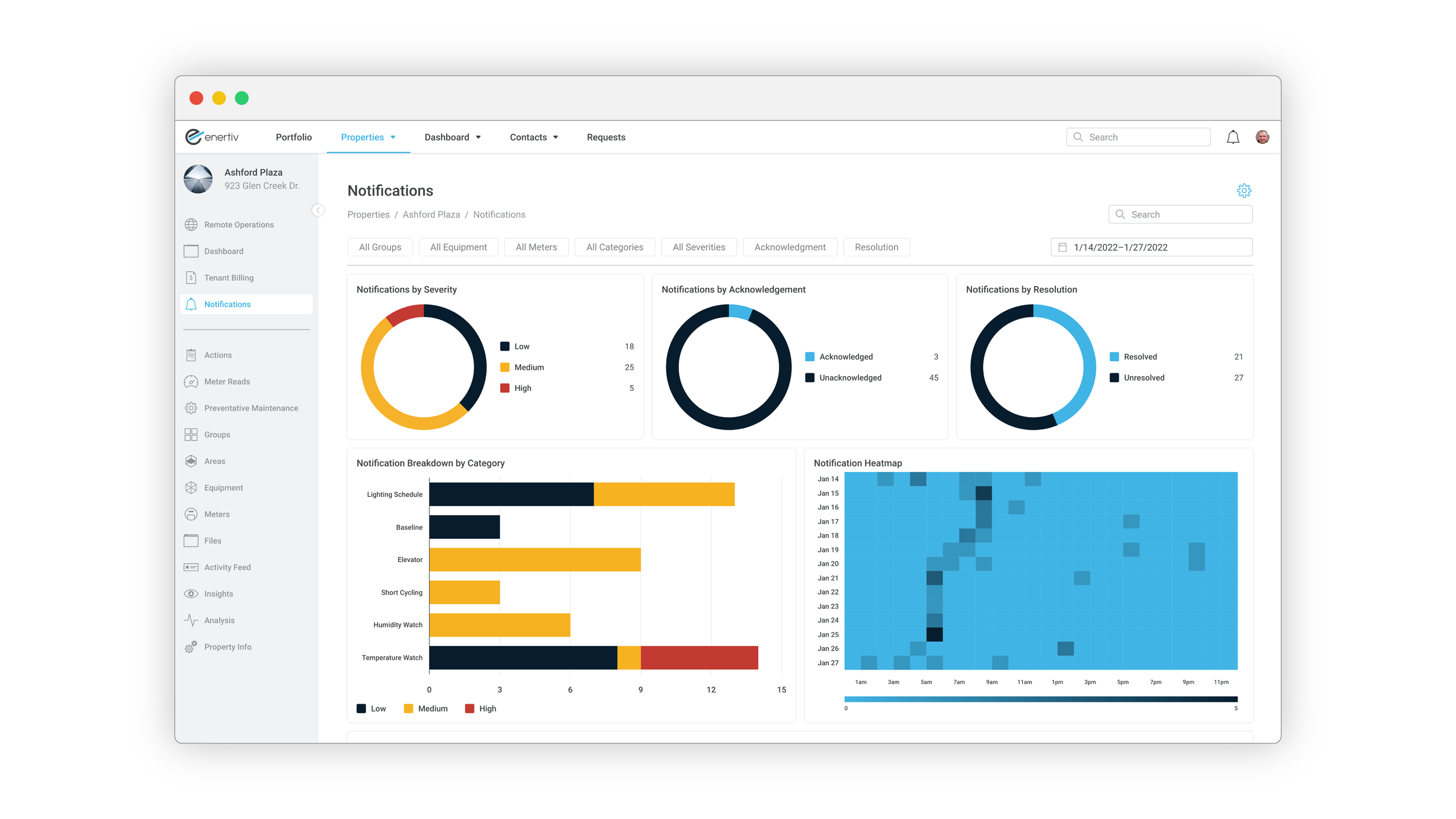Viewport: 1456px width, 819px height.
Task: Open the Requests menu item
Action: pos(606,137)
